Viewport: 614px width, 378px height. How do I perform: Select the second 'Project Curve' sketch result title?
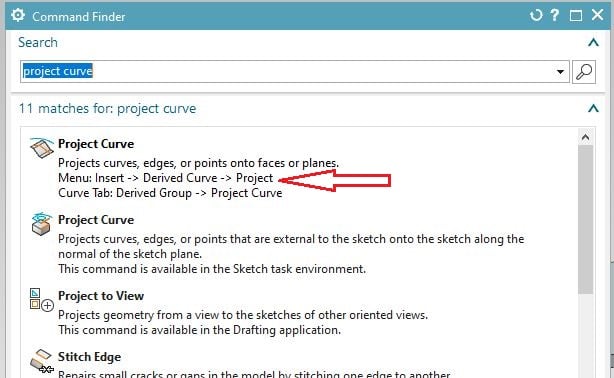tap(96, 220)
